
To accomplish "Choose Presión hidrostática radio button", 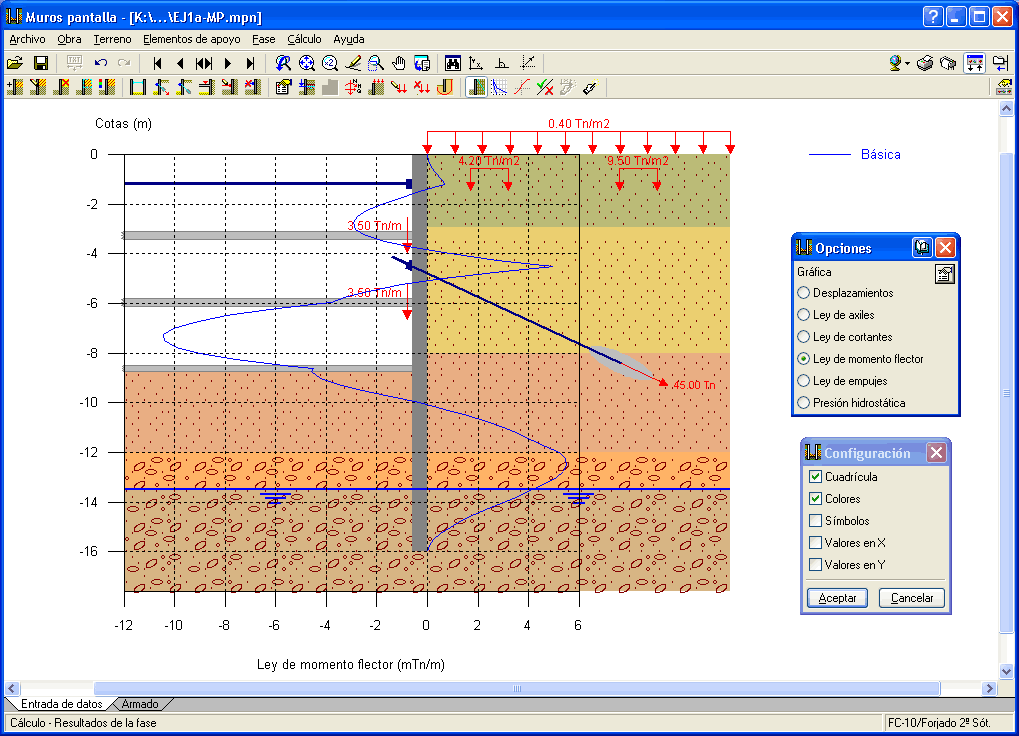I will point(804,403).
